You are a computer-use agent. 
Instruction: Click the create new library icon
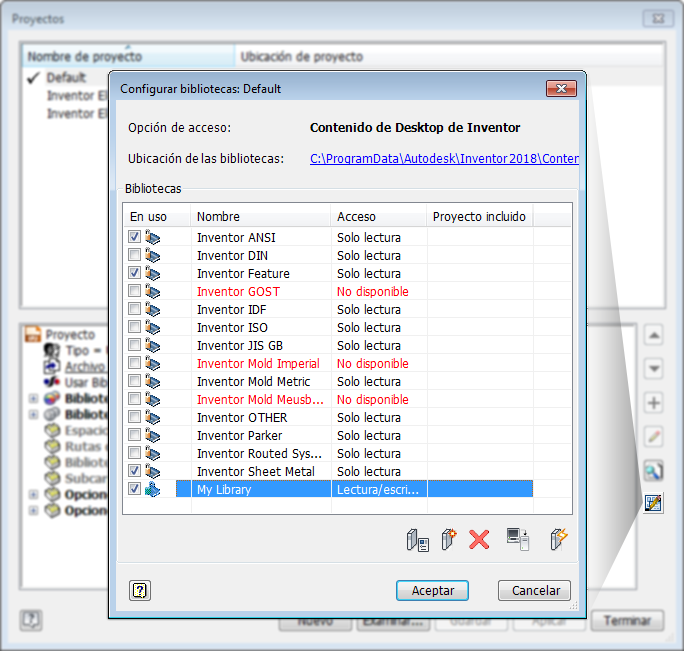[448, 539]
